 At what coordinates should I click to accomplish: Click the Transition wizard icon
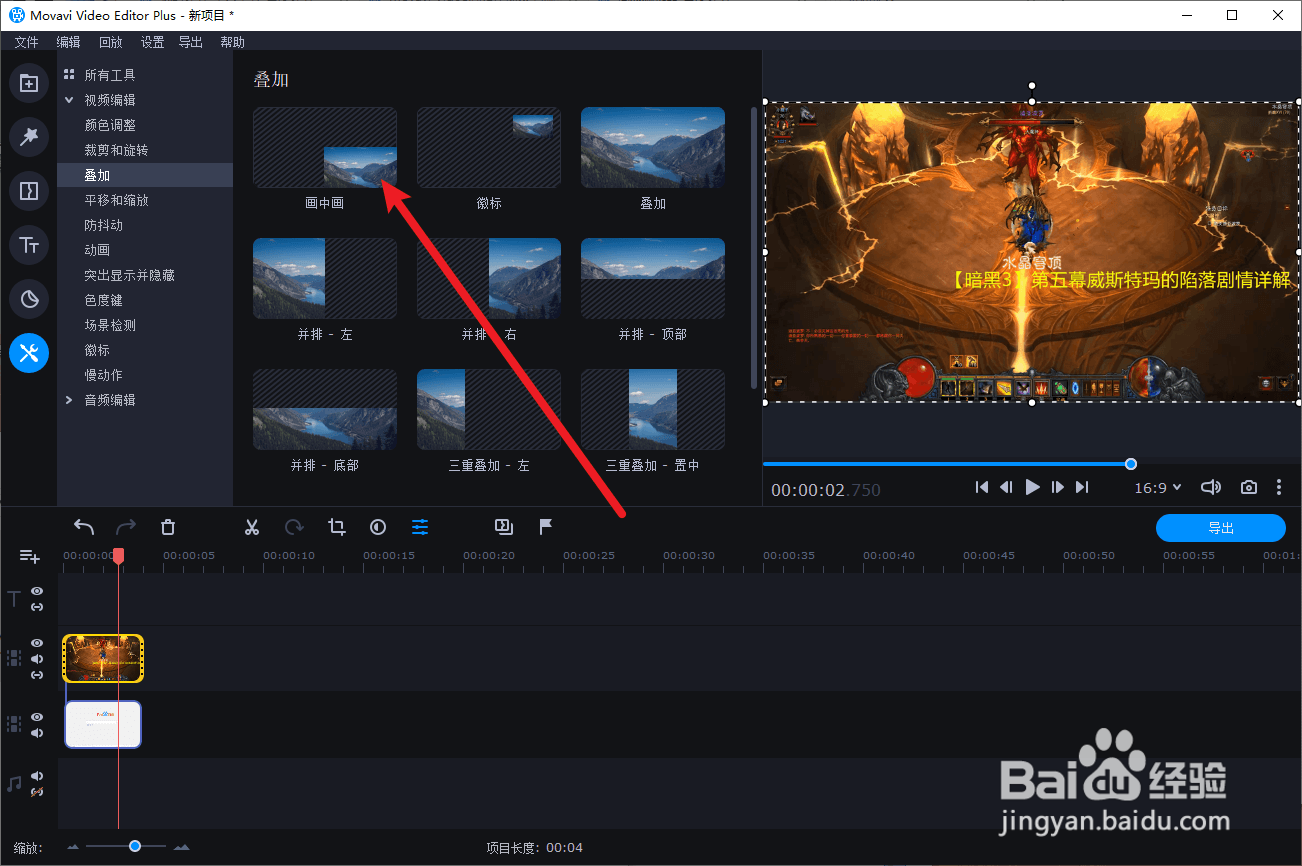click(504, 527)
